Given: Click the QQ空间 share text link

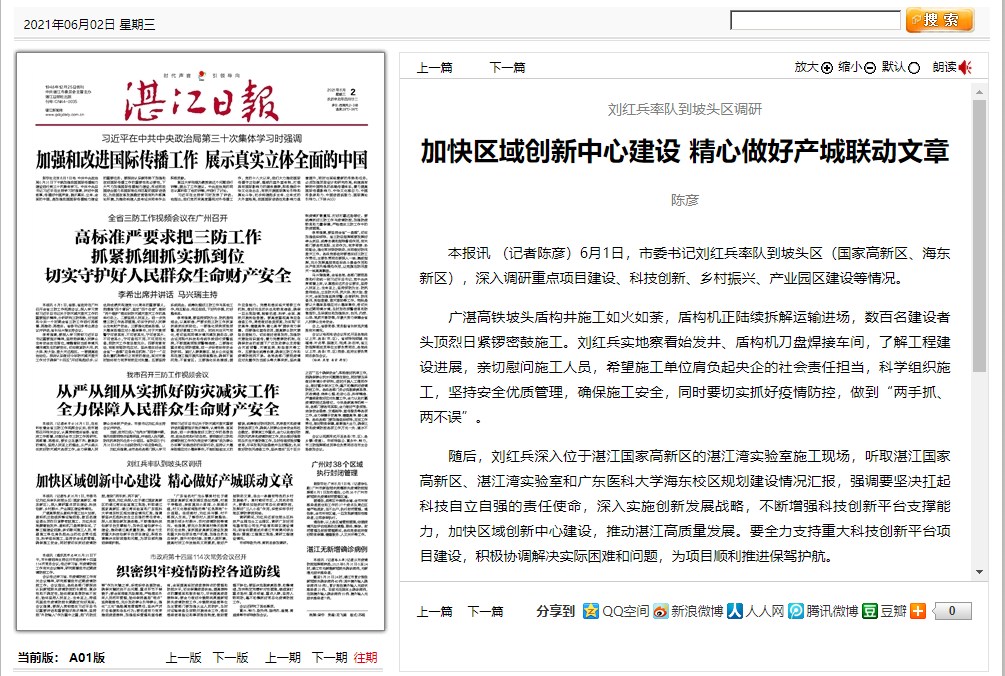Looking at the screenshot, I should (625, 611).
